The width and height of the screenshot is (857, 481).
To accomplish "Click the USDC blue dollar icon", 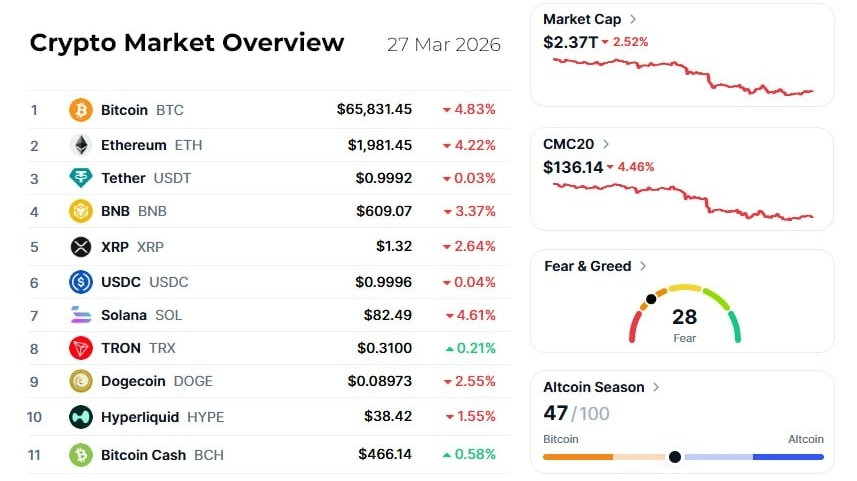I will (x=80, y=282).
